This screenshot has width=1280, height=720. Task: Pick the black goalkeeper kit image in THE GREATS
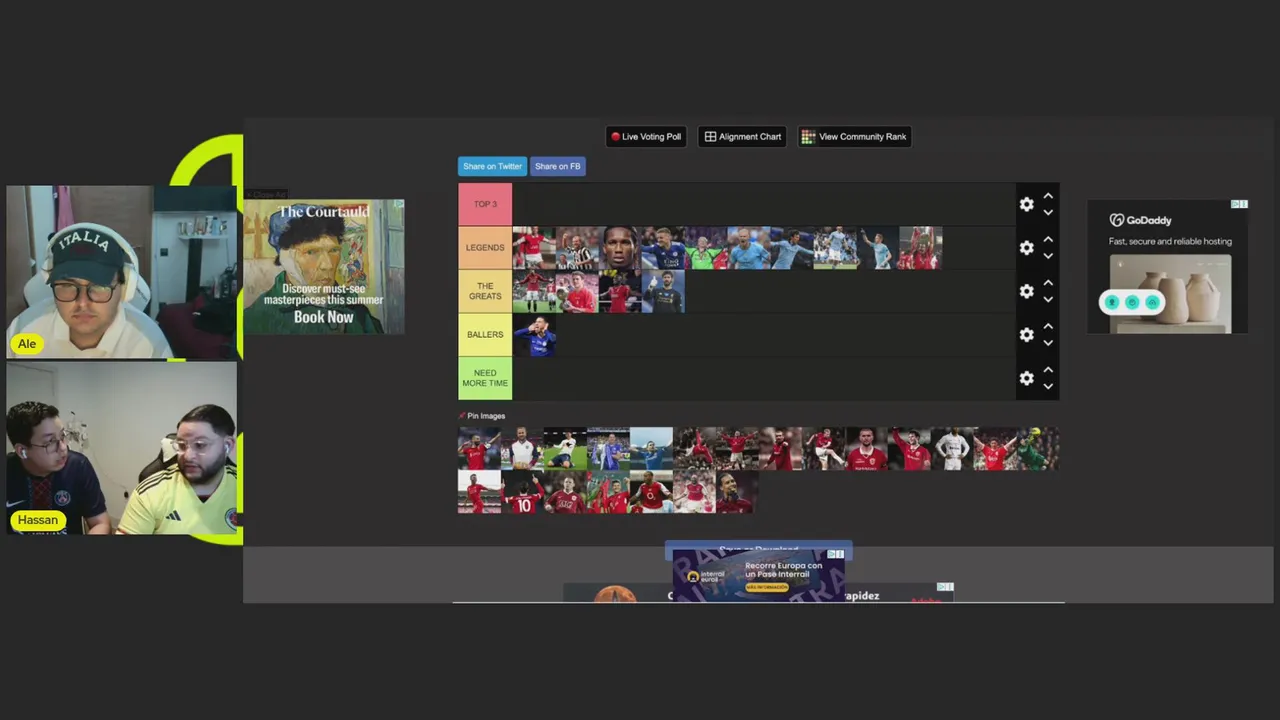tap(662, 292)
